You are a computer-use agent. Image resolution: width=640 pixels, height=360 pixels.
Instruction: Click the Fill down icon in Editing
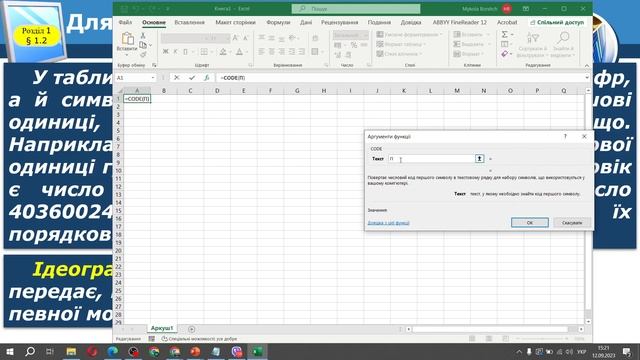point(504,44)
